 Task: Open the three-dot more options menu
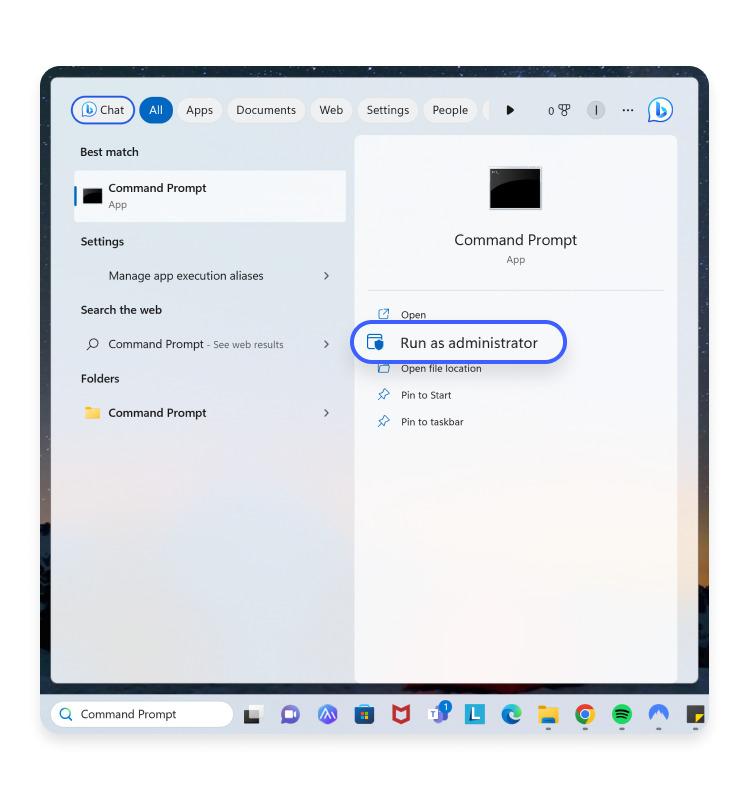[628, 110]
